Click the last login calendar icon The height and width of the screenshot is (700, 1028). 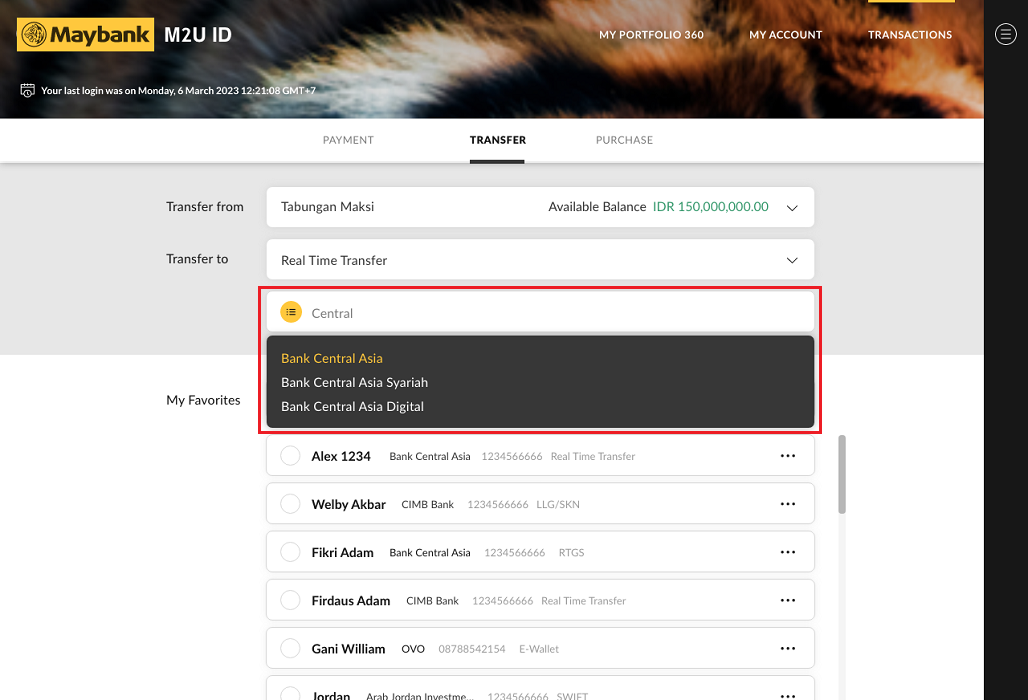click(x=28, y=91)
